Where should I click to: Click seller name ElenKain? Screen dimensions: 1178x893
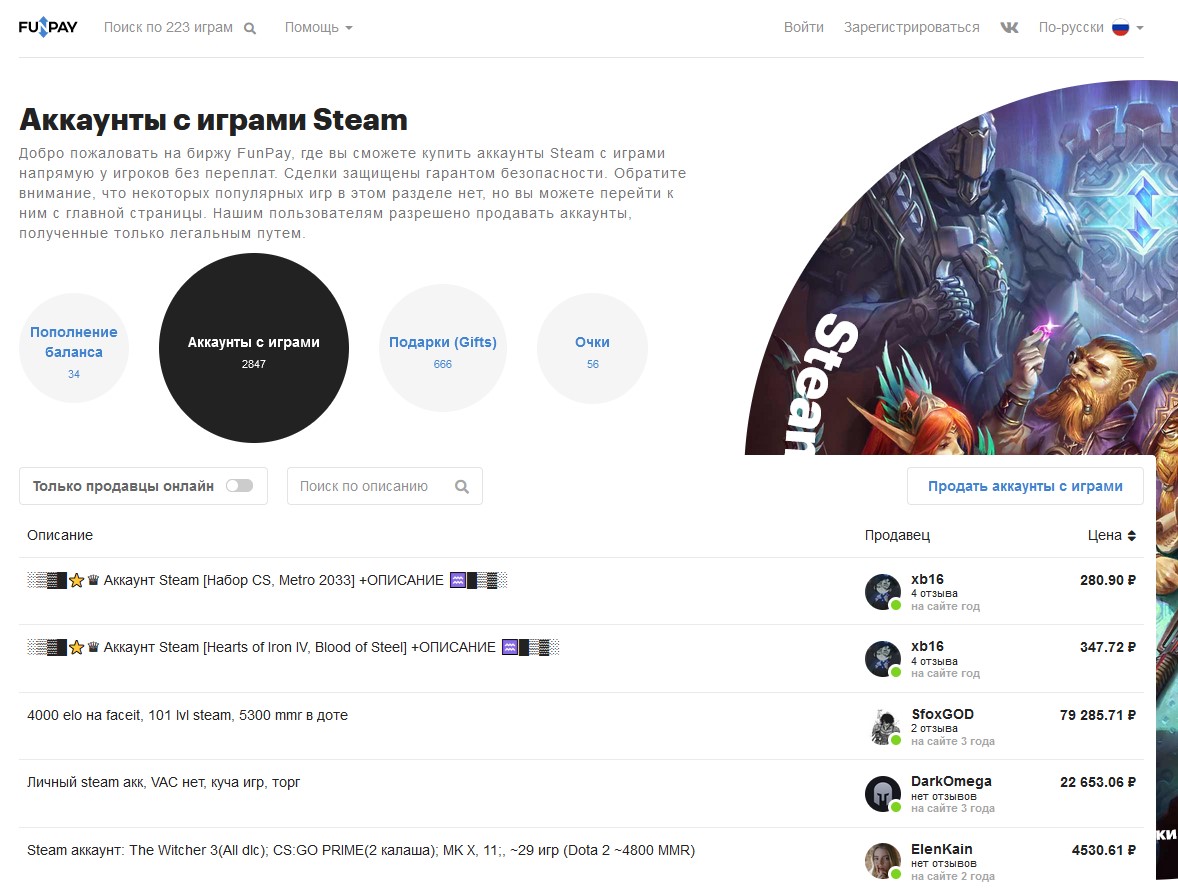(x=941, y=849)
